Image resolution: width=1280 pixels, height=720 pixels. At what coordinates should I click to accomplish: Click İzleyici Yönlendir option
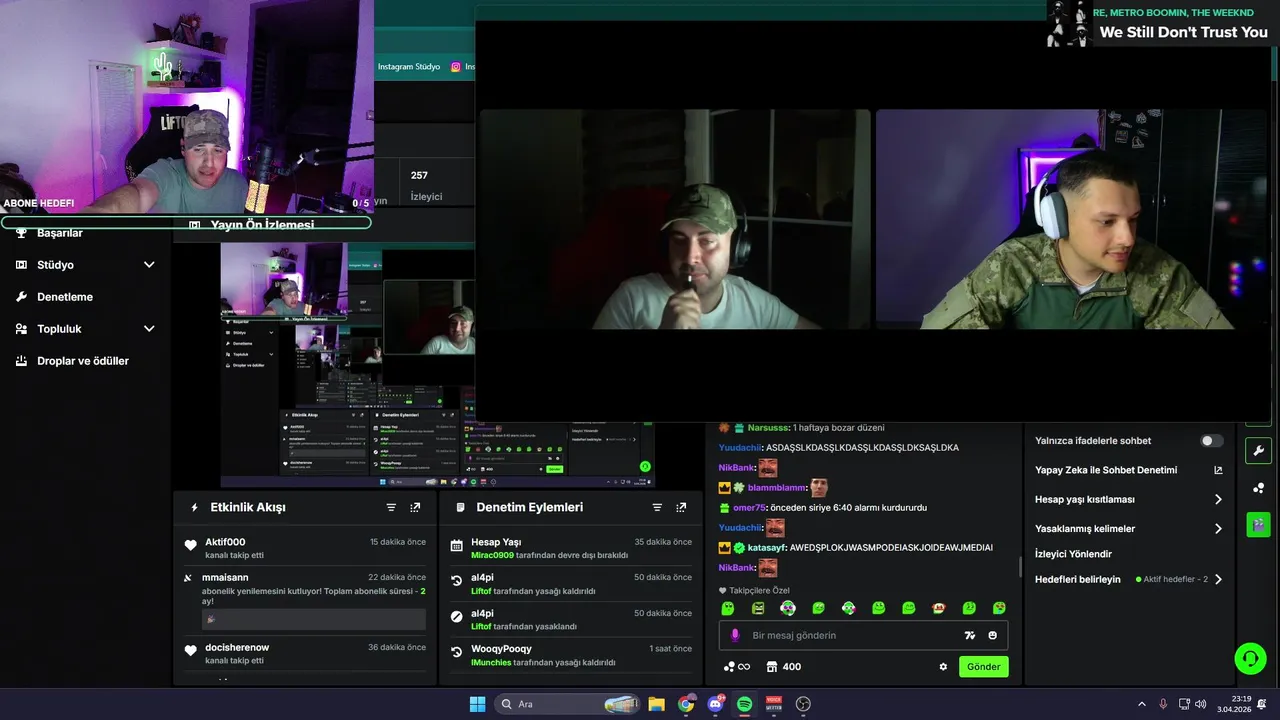tap(1073, 554)
